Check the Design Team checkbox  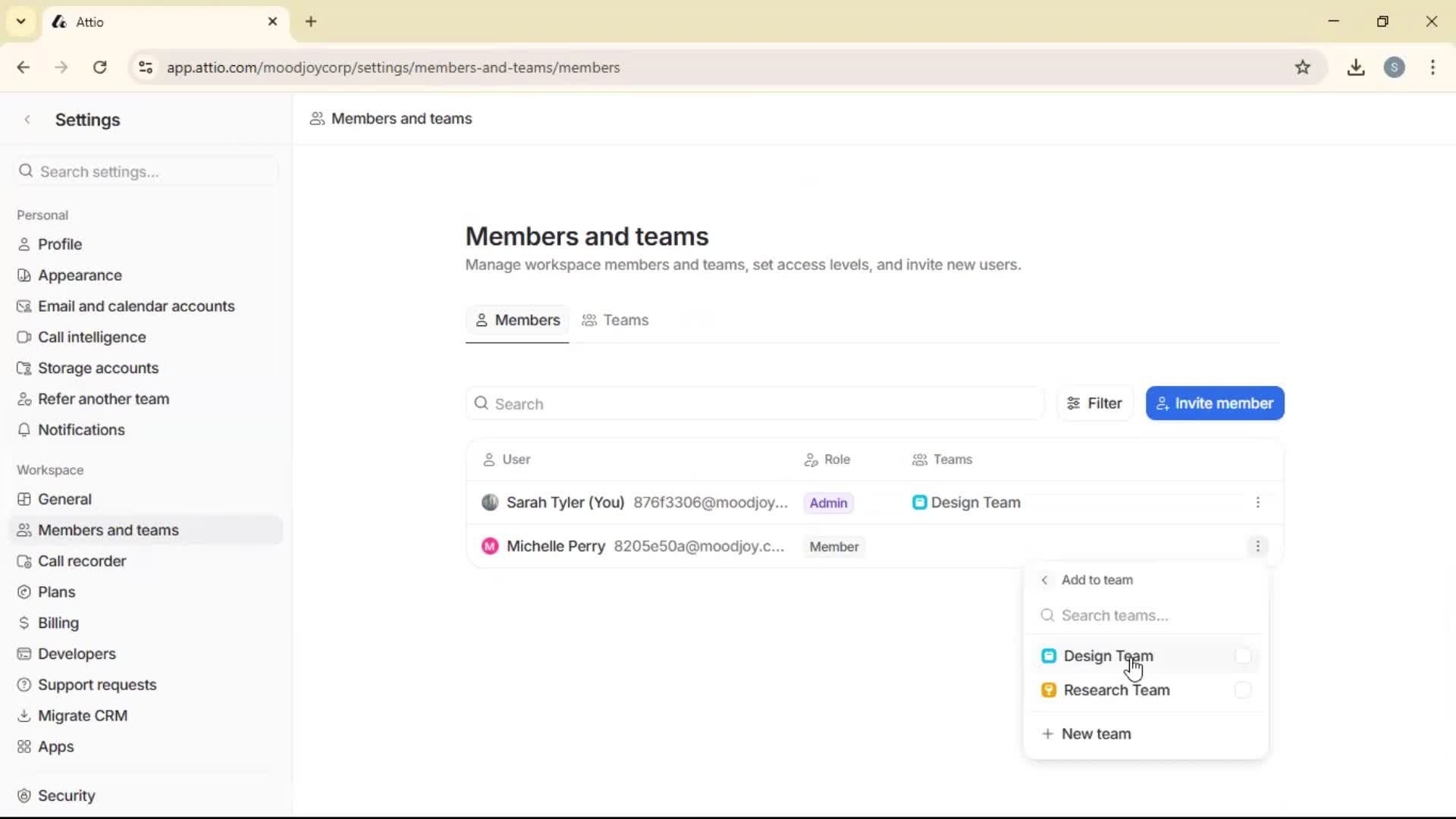coord(1243,656)
